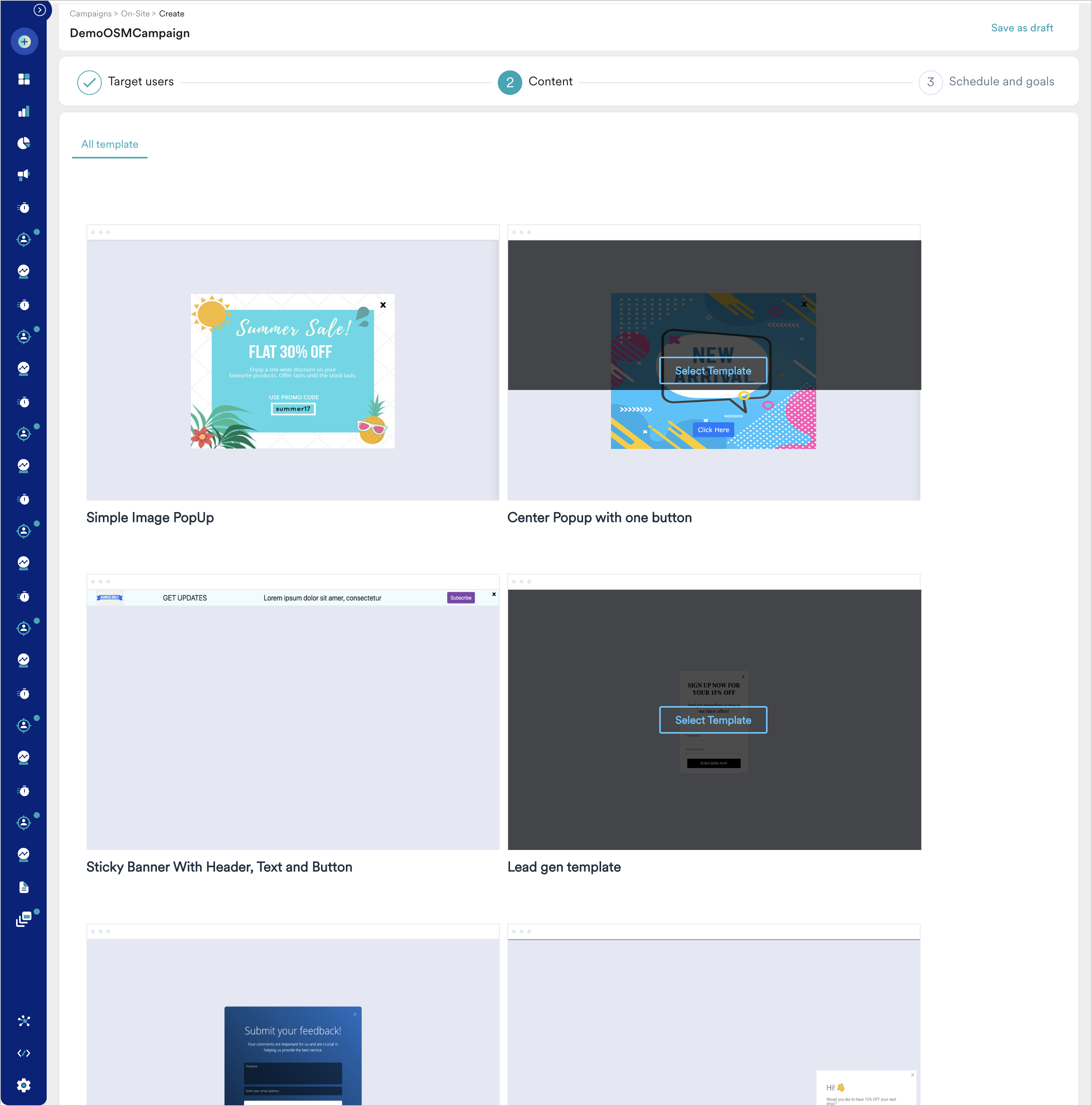Viewport: 1092px width, 1106px height.
Task: Click the Campaigns breadcrumb link
Action: tap(90, 14)
